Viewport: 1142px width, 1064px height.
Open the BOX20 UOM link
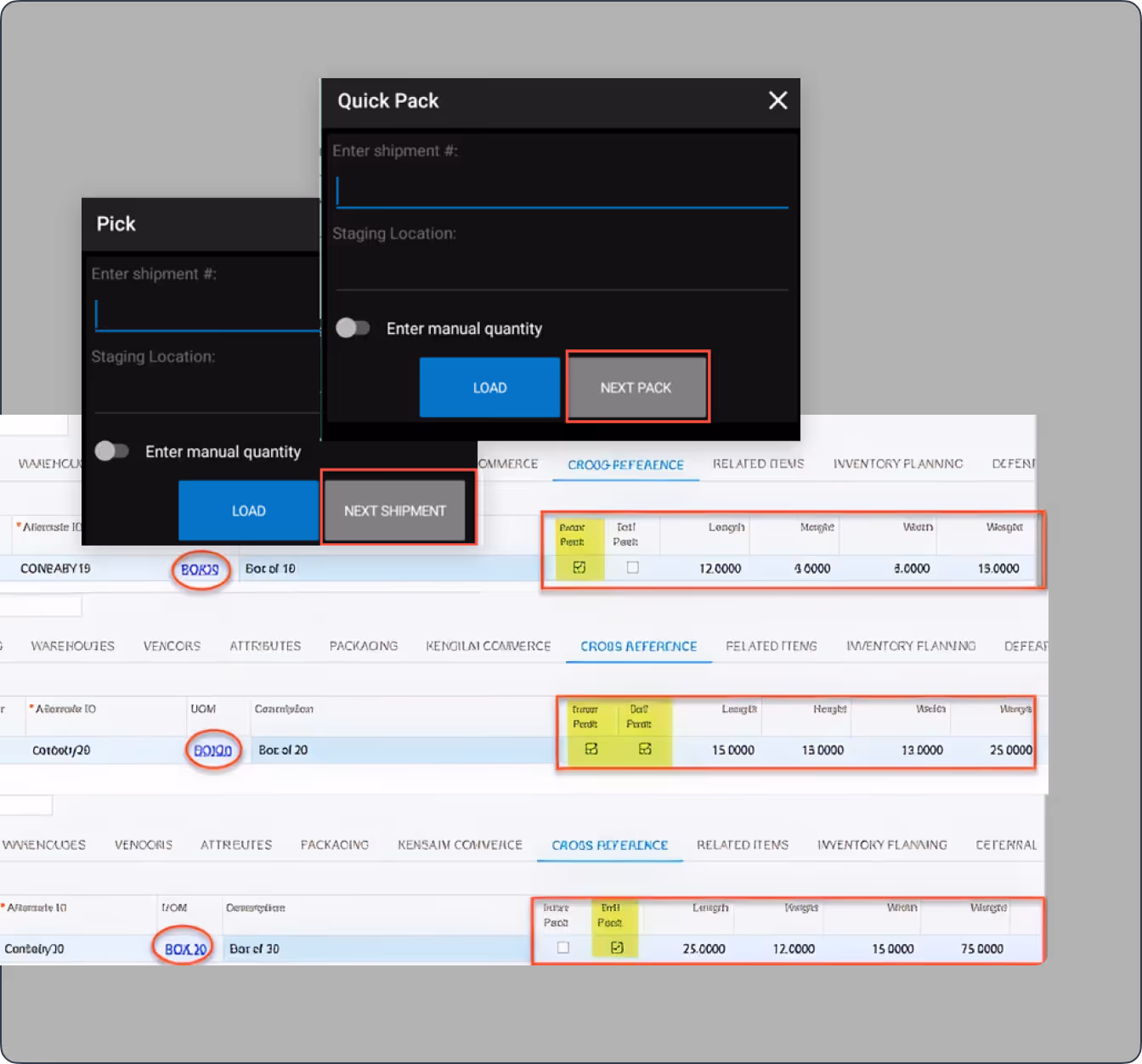pos(213,750)
